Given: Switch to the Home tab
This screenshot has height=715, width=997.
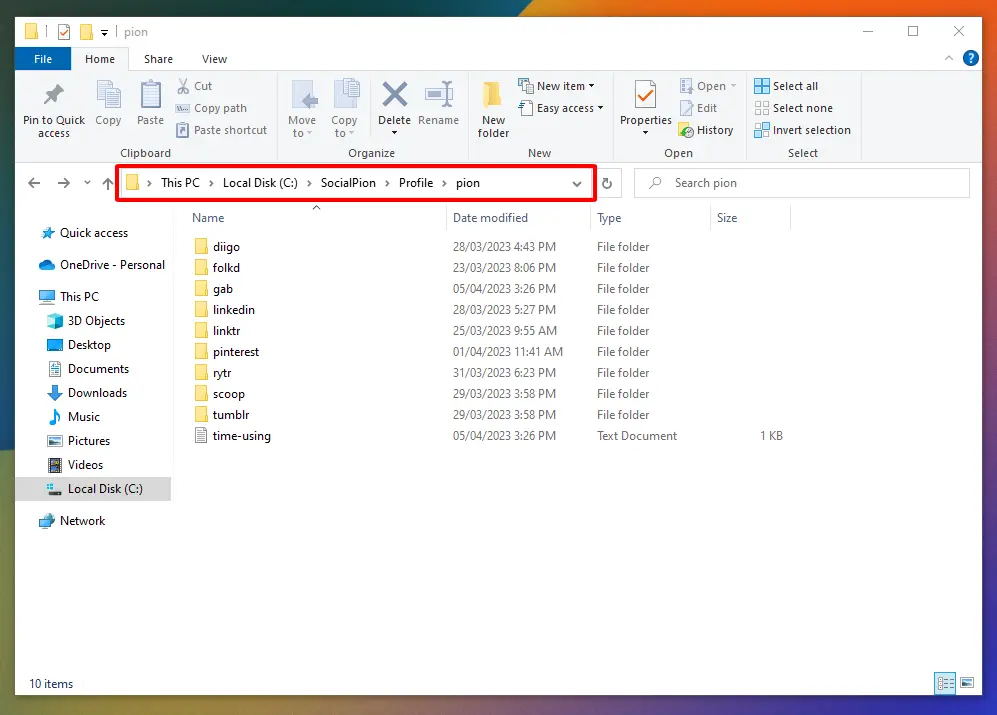Looking at the screenshot, I should [100, 59].
